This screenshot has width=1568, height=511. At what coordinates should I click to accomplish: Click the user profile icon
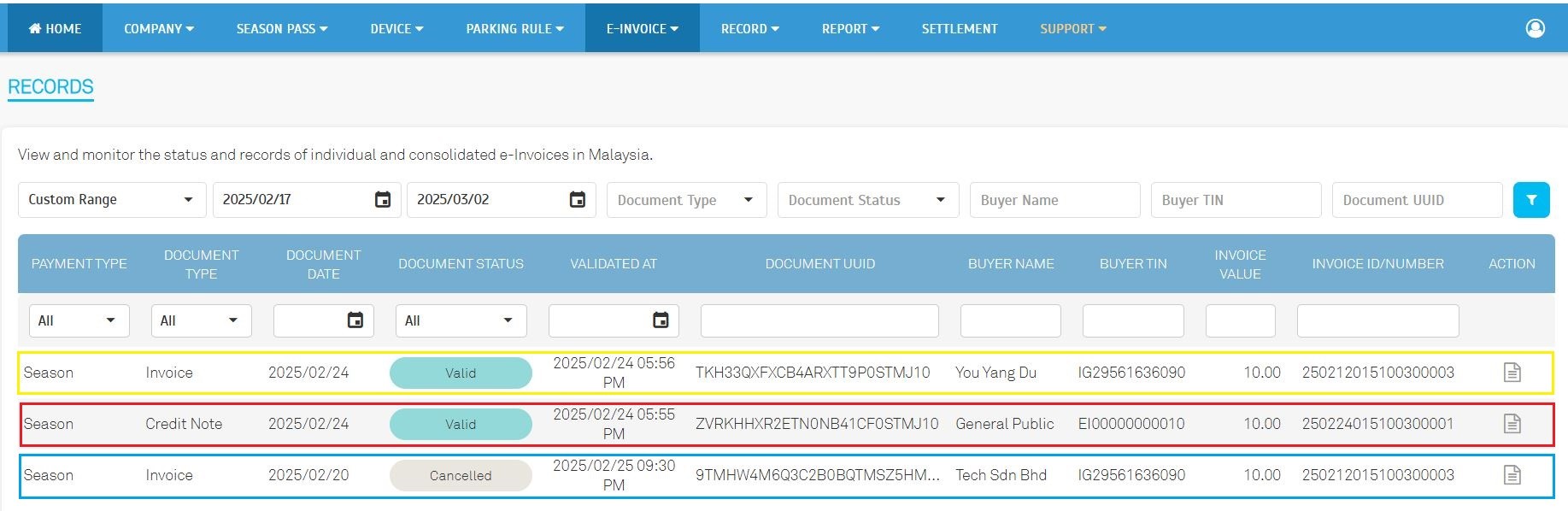(x=1535, y=28)
